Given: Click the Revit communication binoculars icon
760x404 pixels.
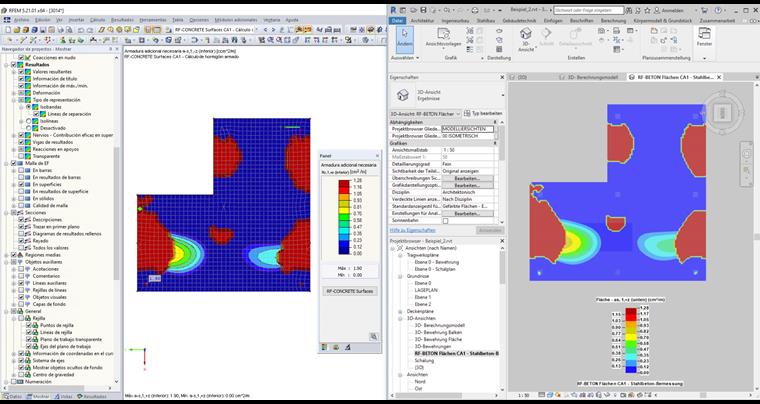Looking at the screenshot, I should pos(629,10).
